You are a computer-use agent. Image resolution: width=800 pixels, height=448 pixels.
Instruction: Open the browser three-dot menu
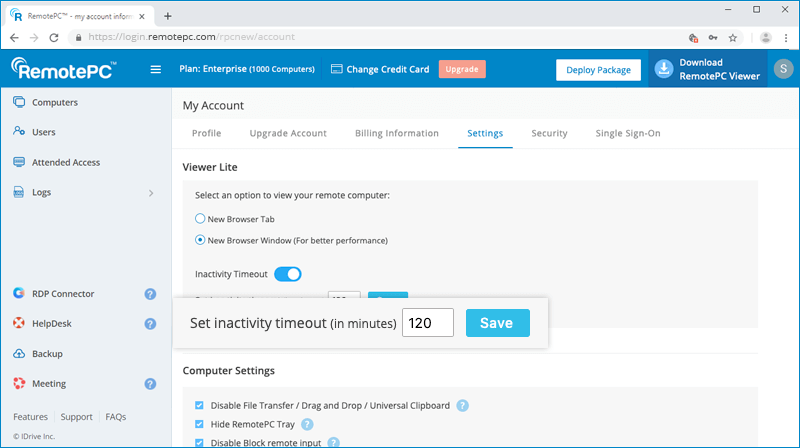[x=786, y=37]
